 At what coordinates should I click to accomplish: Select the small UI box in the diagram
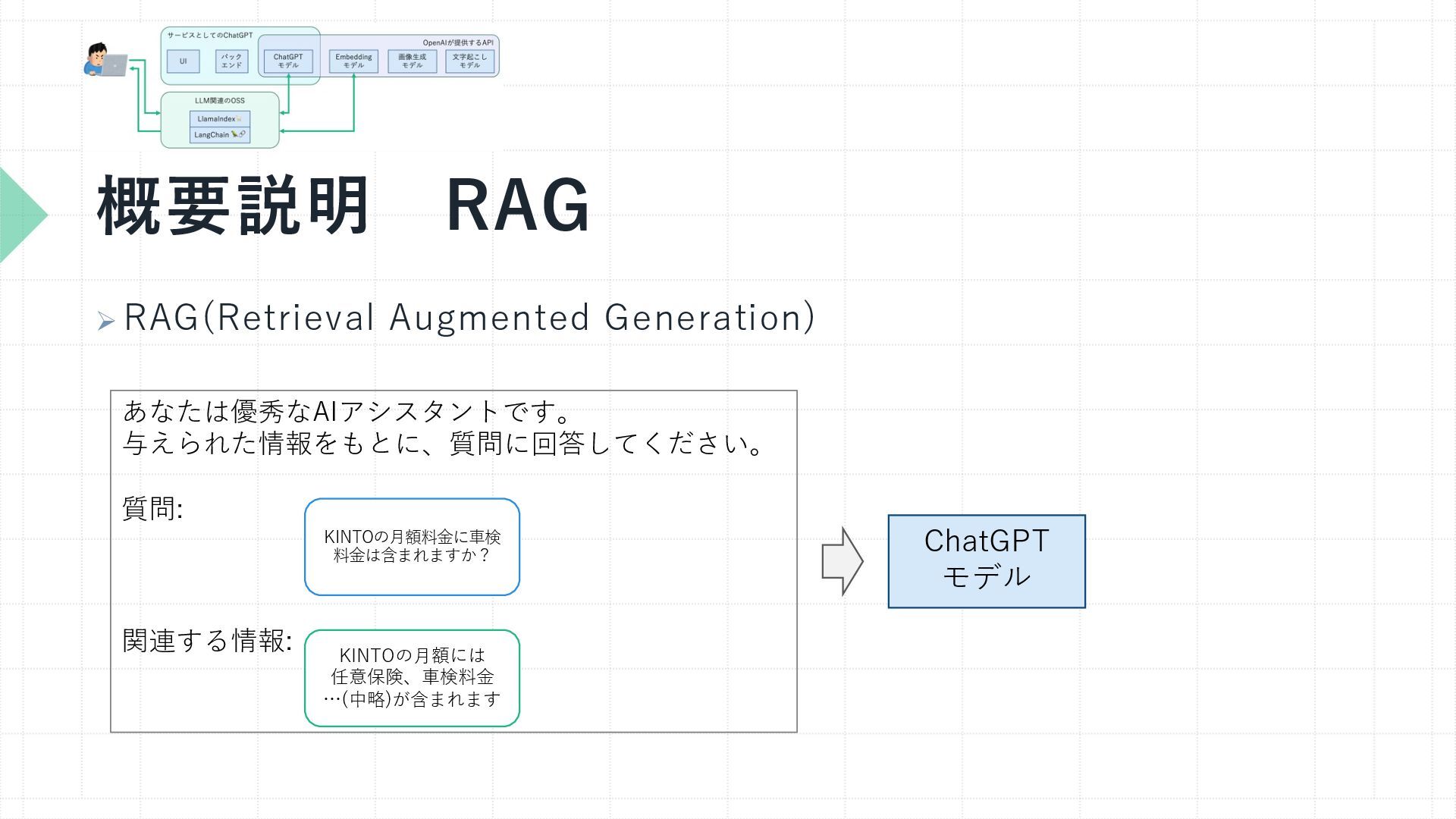tap(183, 61)
